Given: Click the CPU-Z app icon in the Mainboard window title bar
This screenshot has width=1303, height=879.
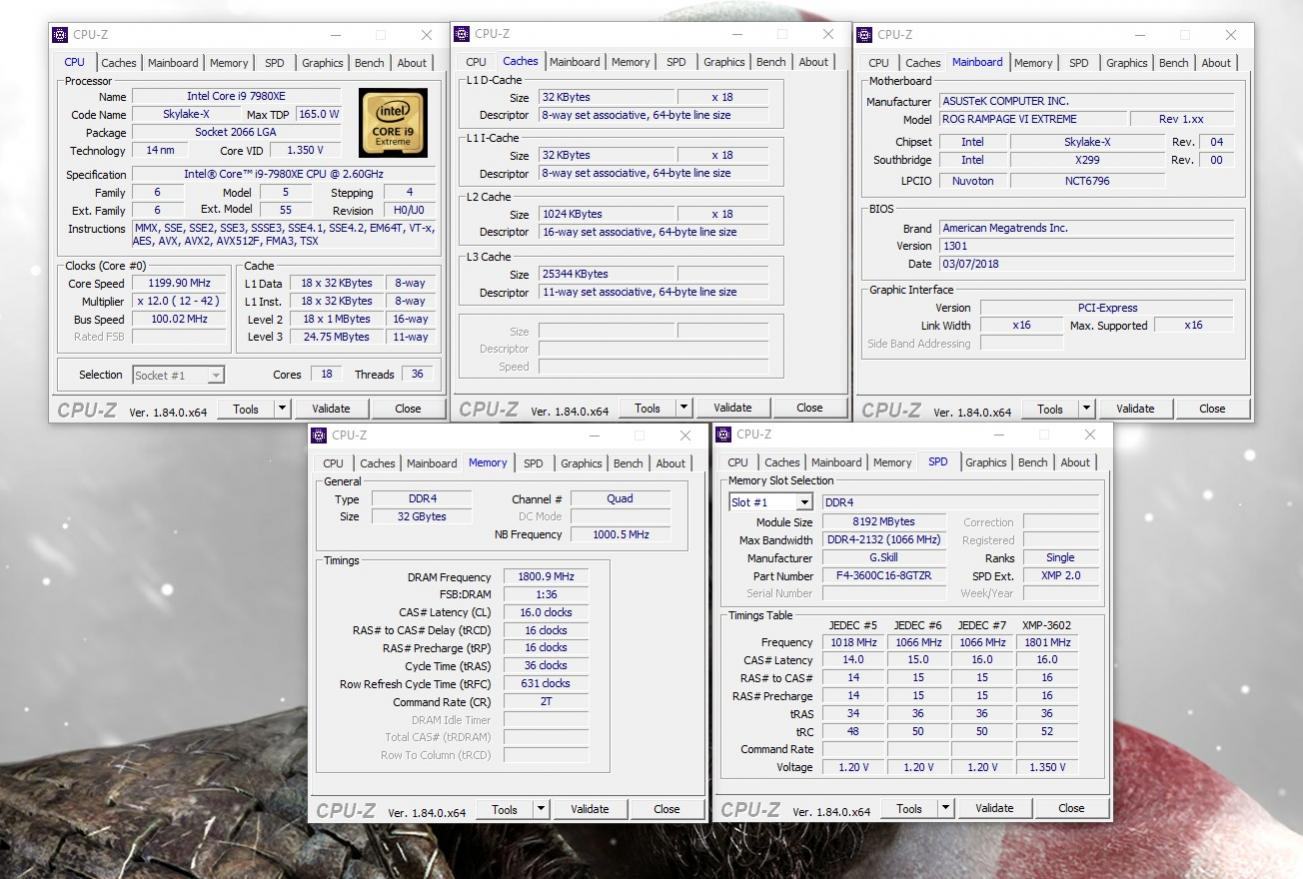Looking at the screenshot, I should click(x=865, y=35).
